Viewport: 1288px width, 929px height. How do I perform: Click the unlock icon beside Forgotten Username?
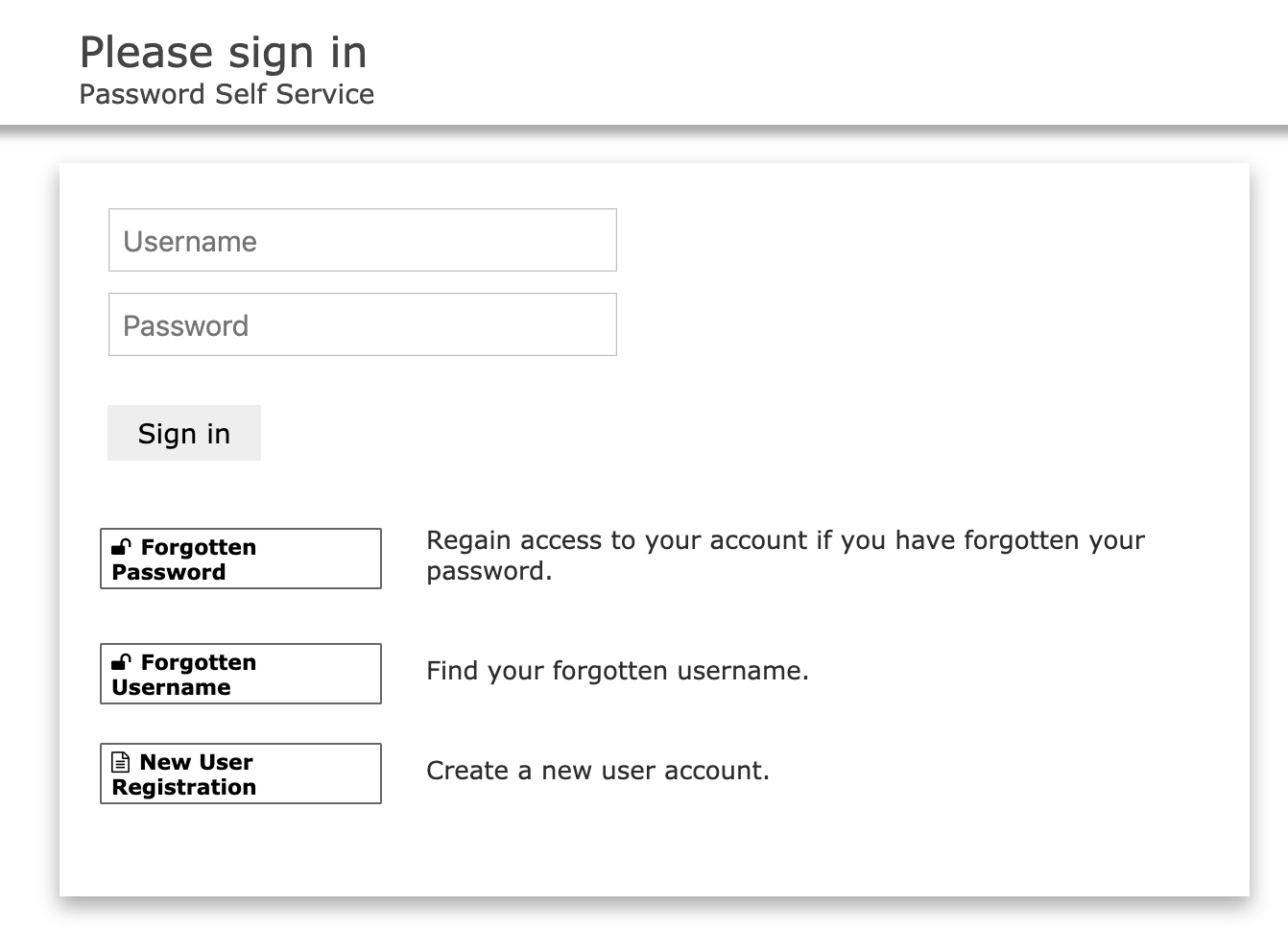[x=121, y=662]
